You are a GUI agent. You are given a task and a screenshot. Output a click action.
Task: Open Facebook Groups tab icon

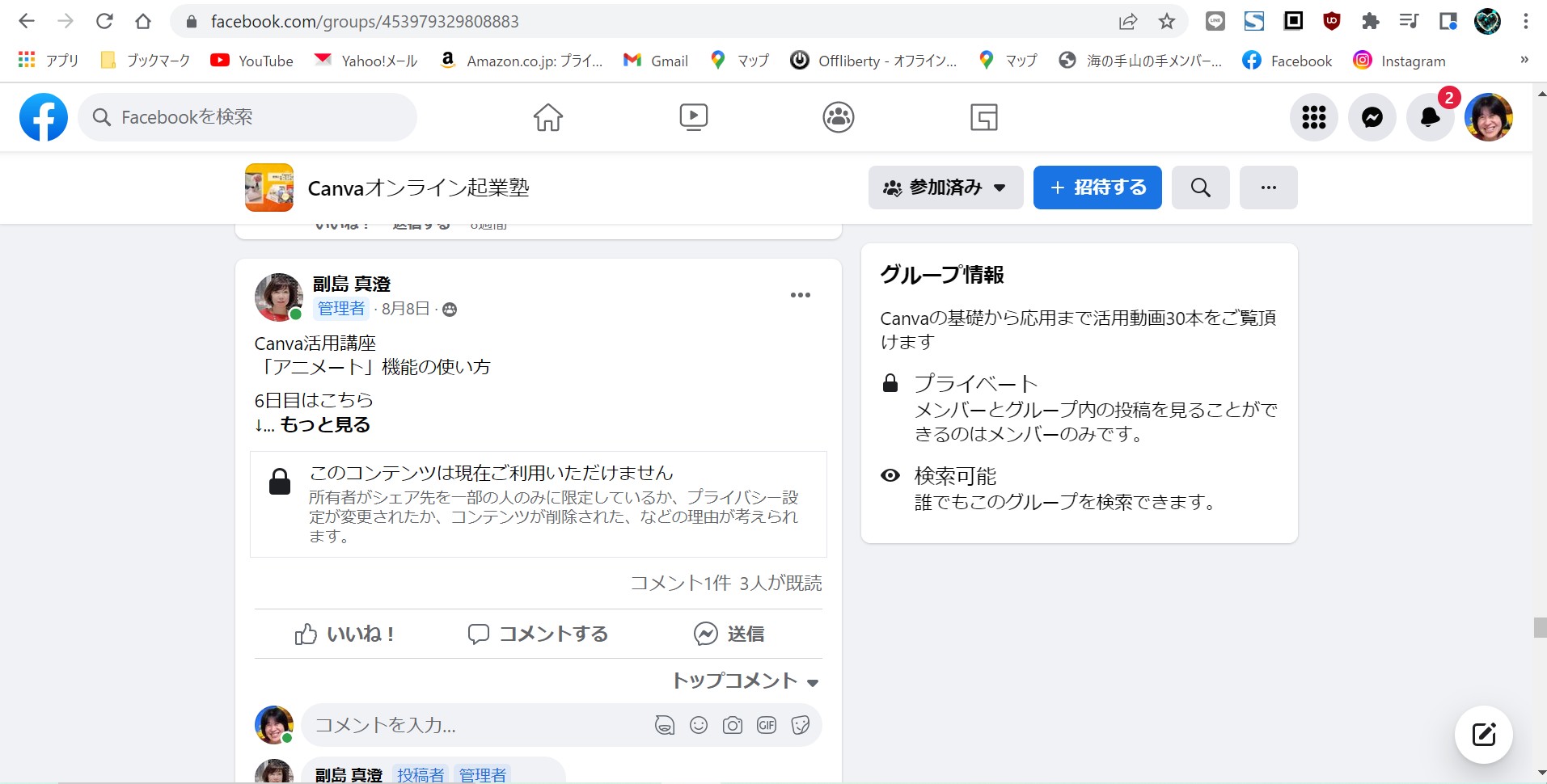(839, 117)
